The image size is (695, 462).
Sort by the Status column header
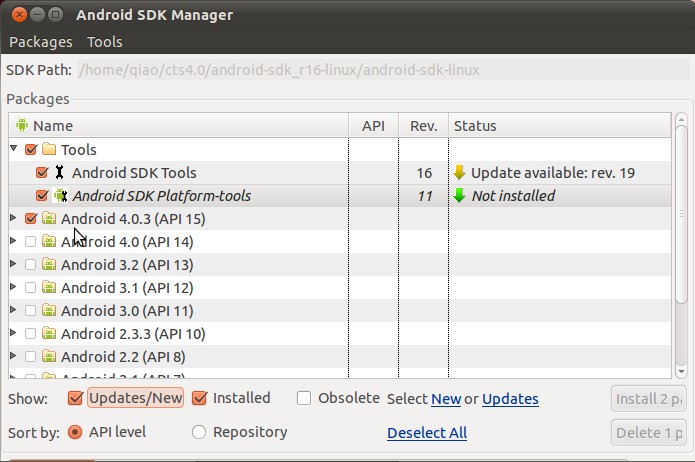click(x=560, y=125)
